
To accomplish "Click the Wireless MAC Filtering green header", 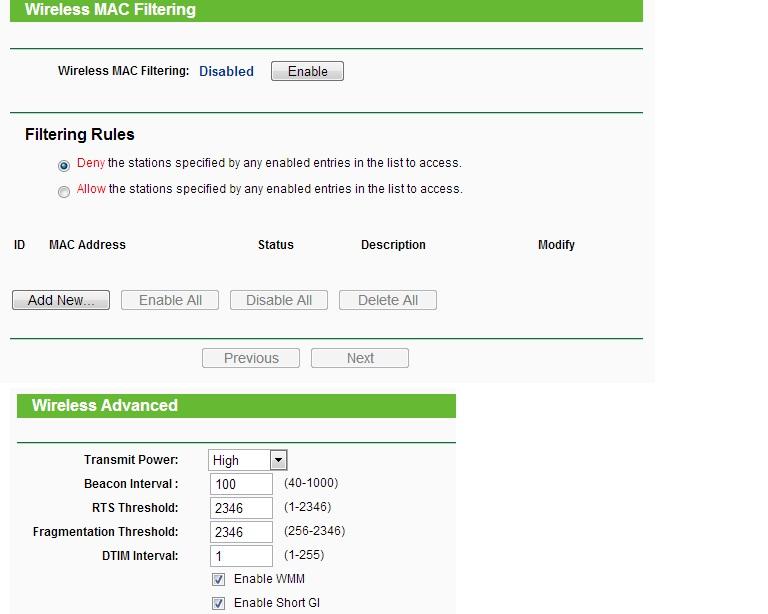I will (x=326, y=10).
